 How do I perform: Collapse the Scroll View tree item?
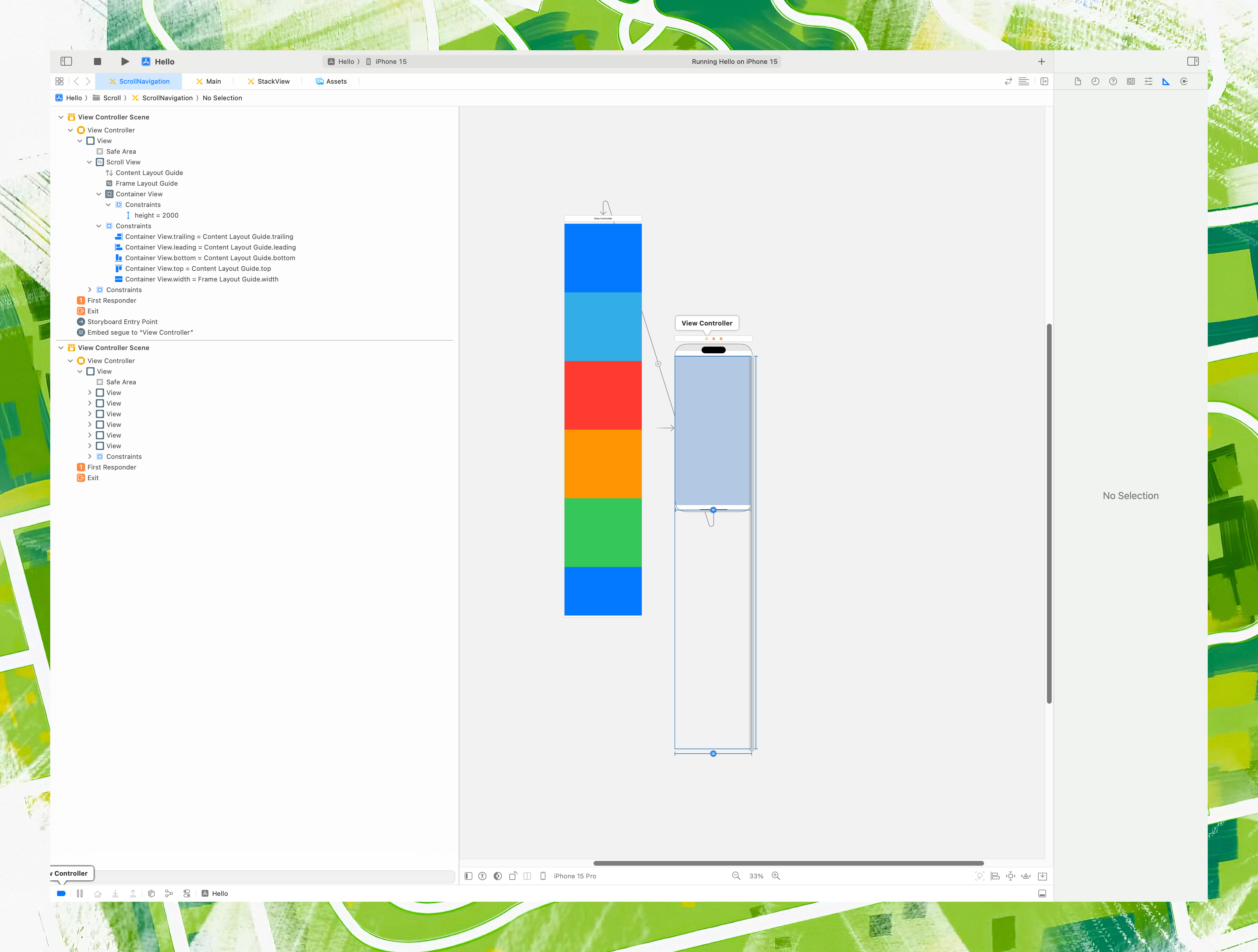tap(89, 162)
